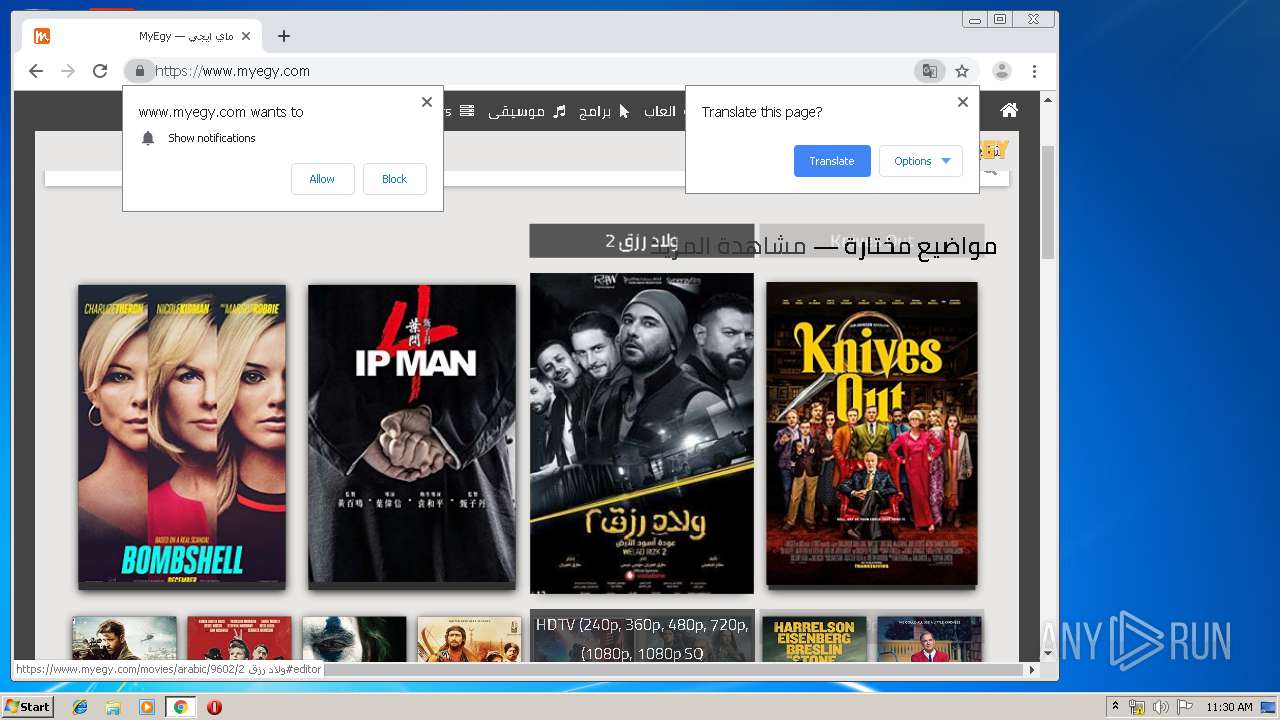Click the list icon in the site menu
Image resolution: width=1280 pixels, height=720 pixels.
tap(468, 111)
